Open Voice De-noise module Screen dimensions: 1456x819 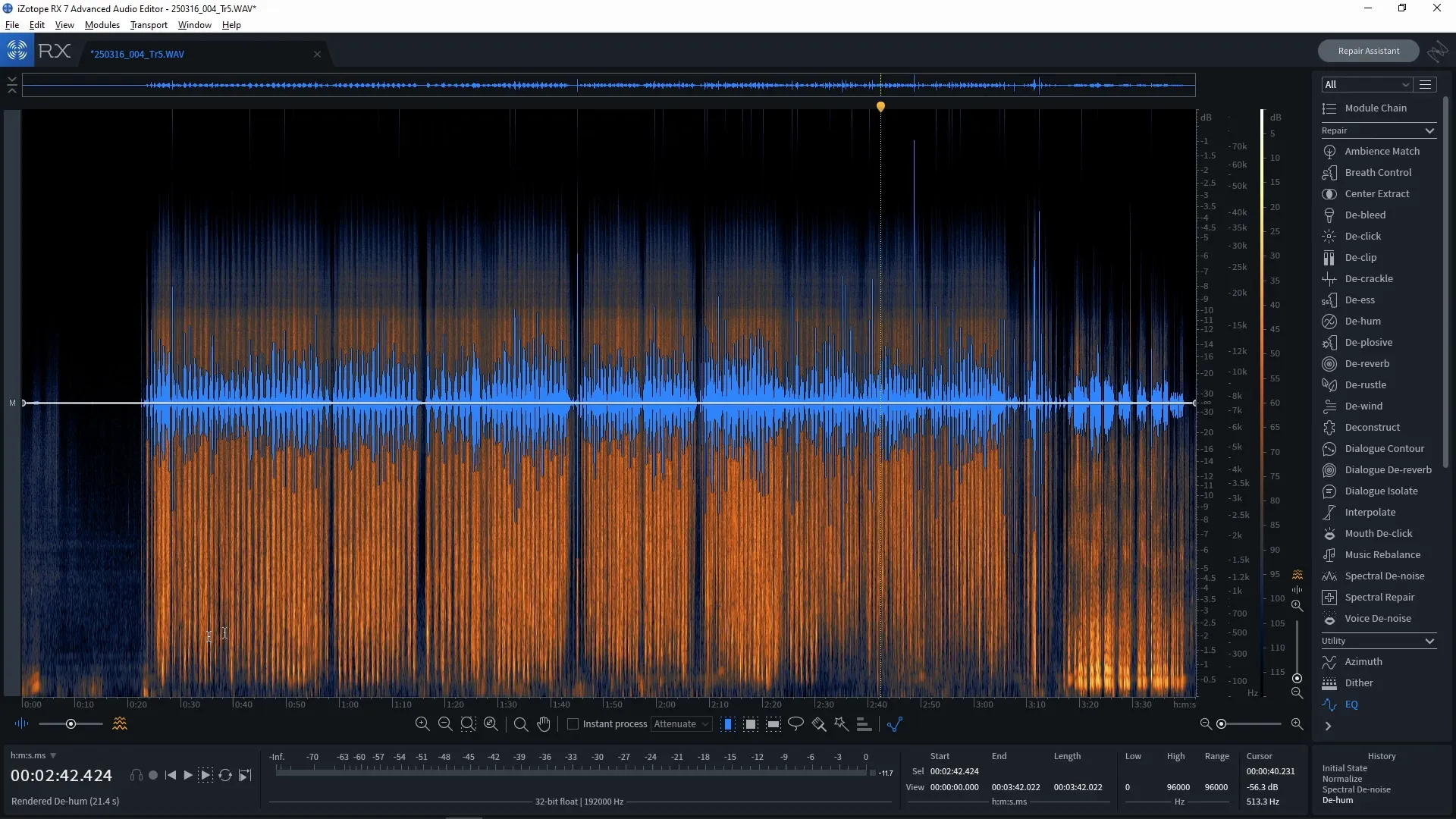(1376, 618)
